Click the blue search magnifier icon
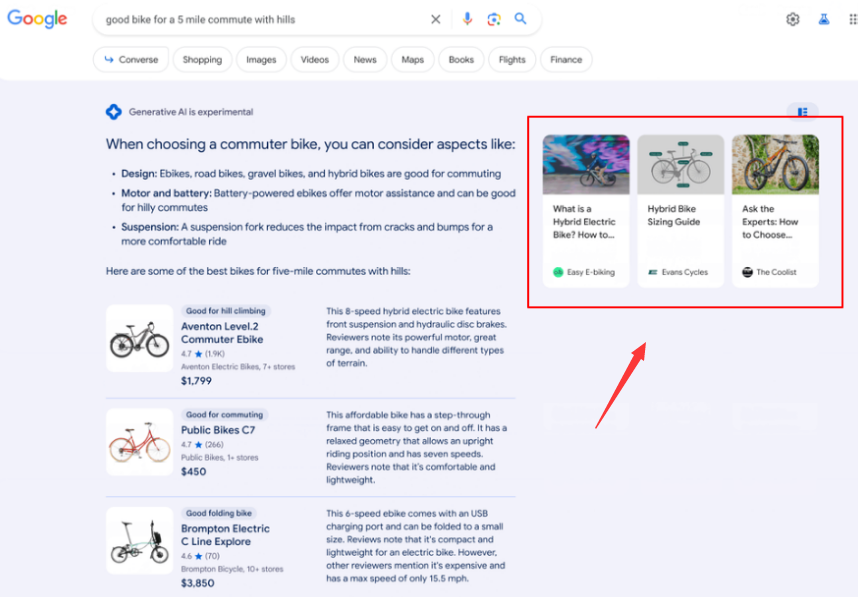The width and height of the screenshot is (858, 597). pos(521,19)
